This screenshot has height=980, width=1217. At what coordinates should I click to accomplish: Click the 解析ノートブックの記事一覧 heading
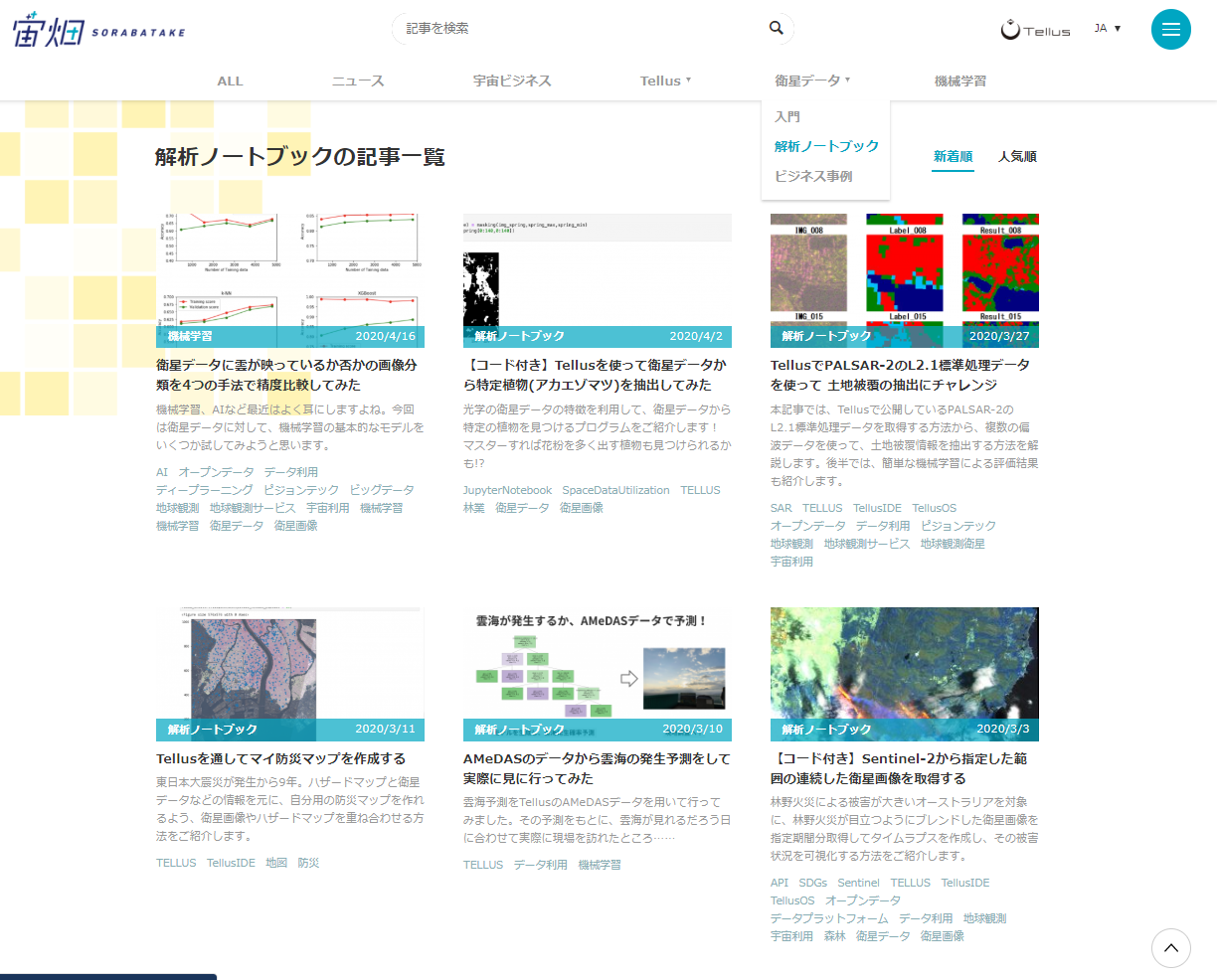(300, 157)
